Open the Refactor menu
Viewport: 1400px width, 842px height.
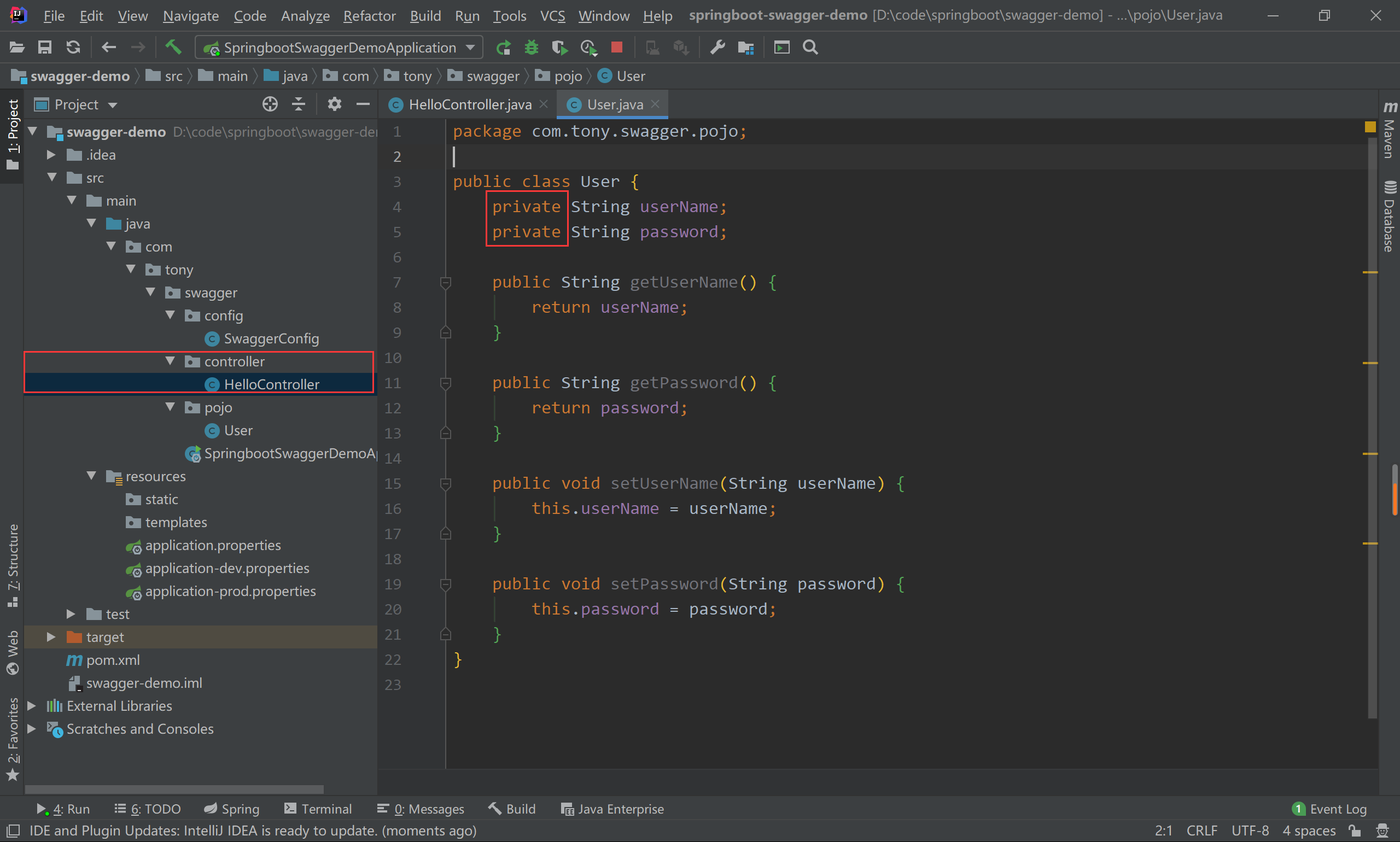pyautogui.click(x=370, y=16)
